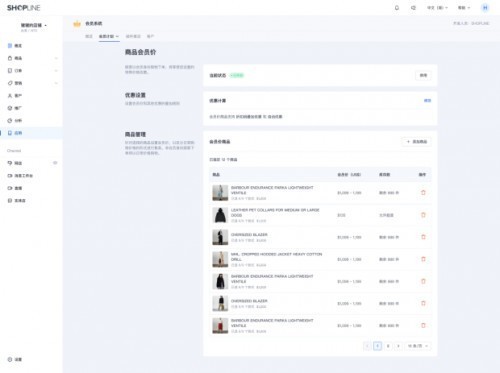Open the announcements megaphone icon in header
Screen dimensions: 500x373
(x=413, y=8)
